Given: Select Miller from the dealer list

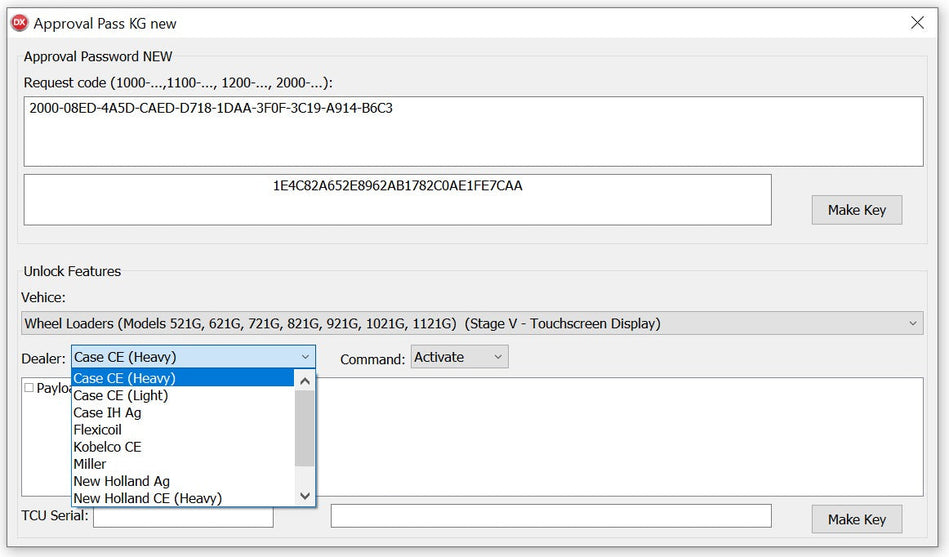Looking at the screenshot, I should pyautogui.click(x=90, y=463).
